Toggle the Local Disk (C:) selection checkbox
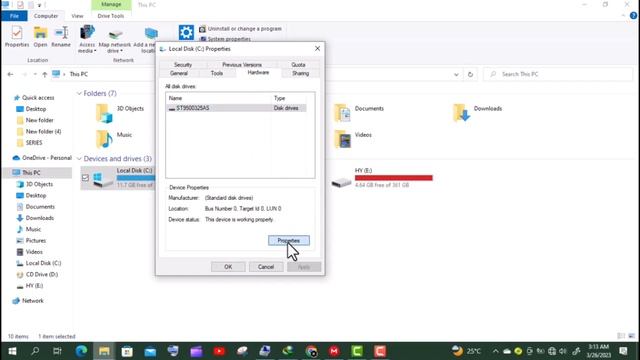640x360 pixels. click(x=85, y=178)
